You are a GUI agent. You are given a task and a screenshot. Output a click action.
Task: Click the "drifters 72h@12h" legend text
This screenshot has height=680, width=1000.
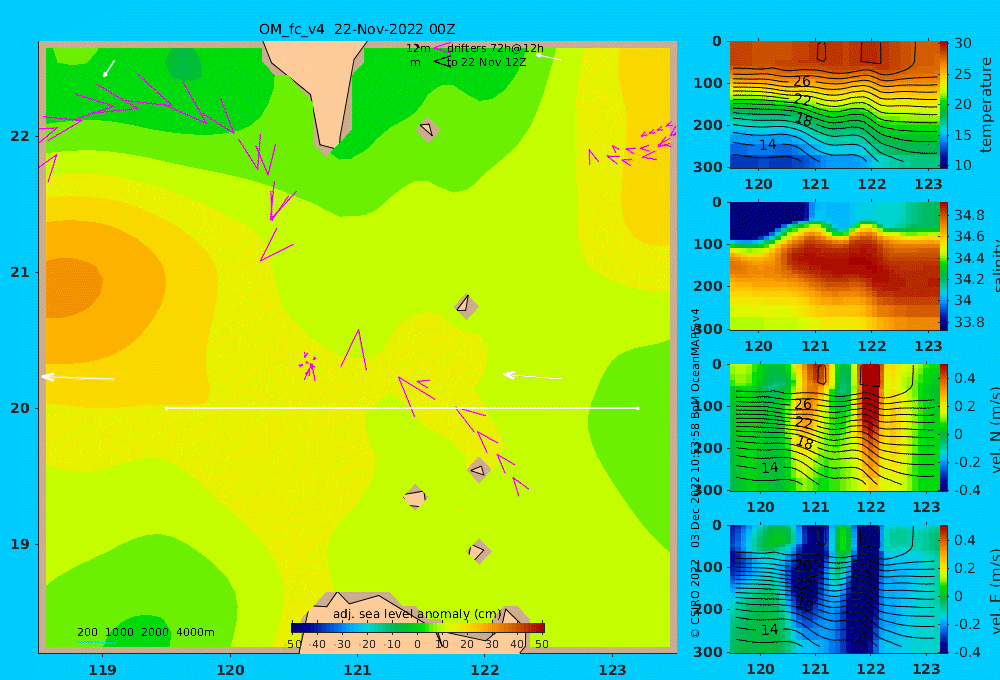[495, 48]
